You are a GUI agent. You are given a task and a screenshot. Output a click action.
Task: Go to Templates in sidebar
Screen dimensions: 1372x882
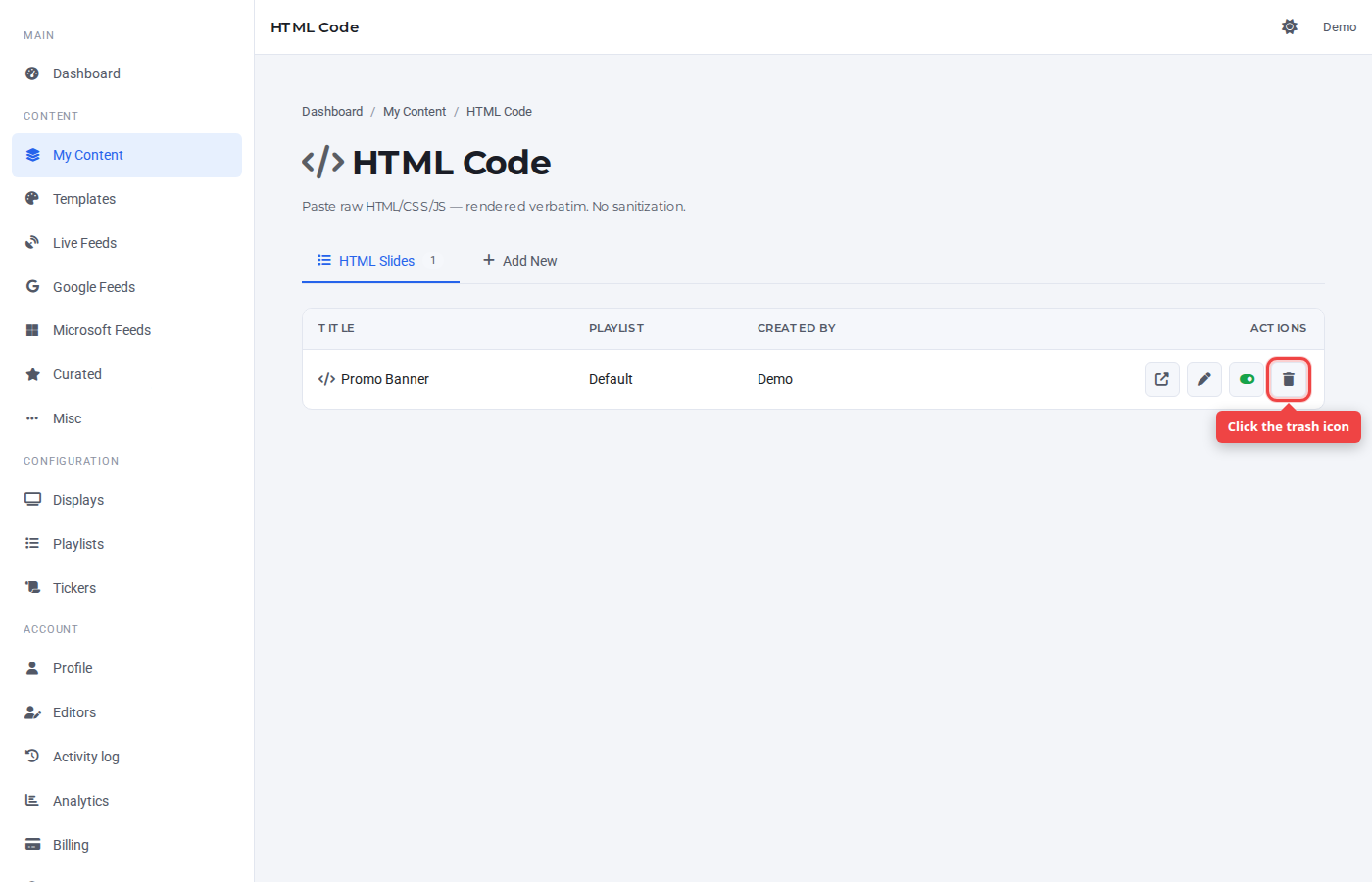click(x=127, y=199)
